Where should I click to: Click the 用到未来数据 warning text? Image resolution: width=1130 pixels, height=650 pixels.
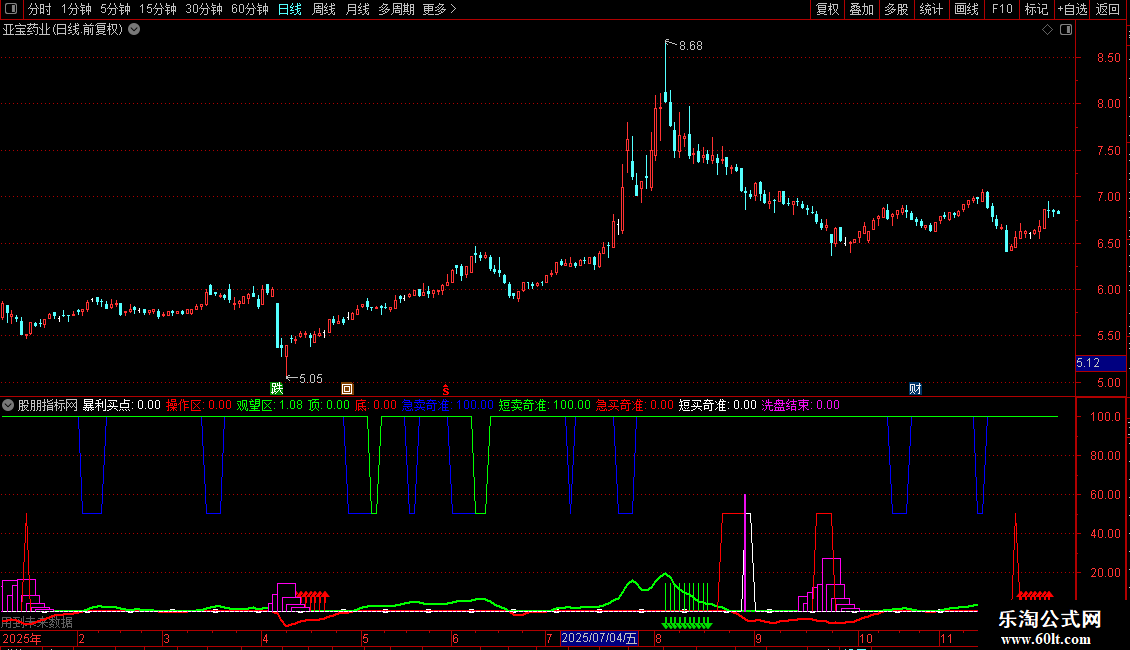coord(37,622)
